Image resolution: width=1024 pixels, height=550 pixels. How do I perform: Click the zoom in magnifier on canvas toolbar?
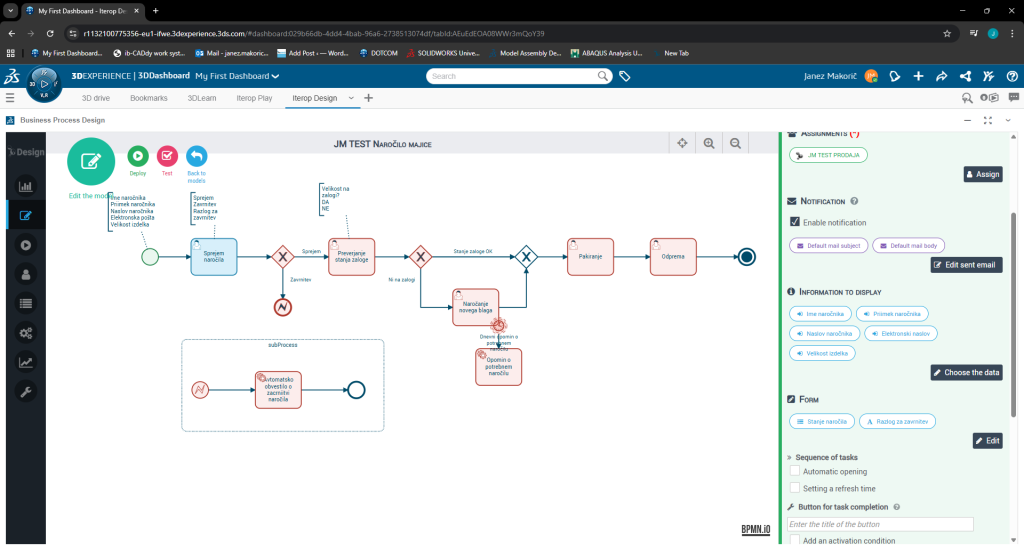(x=709, y=144)
